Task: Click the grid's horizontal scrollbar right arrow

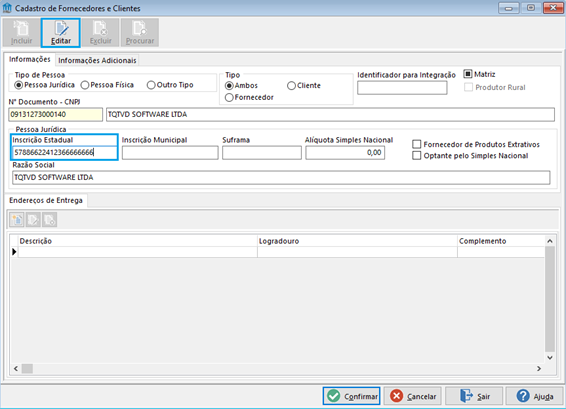Action: click(x=539, y=369)
